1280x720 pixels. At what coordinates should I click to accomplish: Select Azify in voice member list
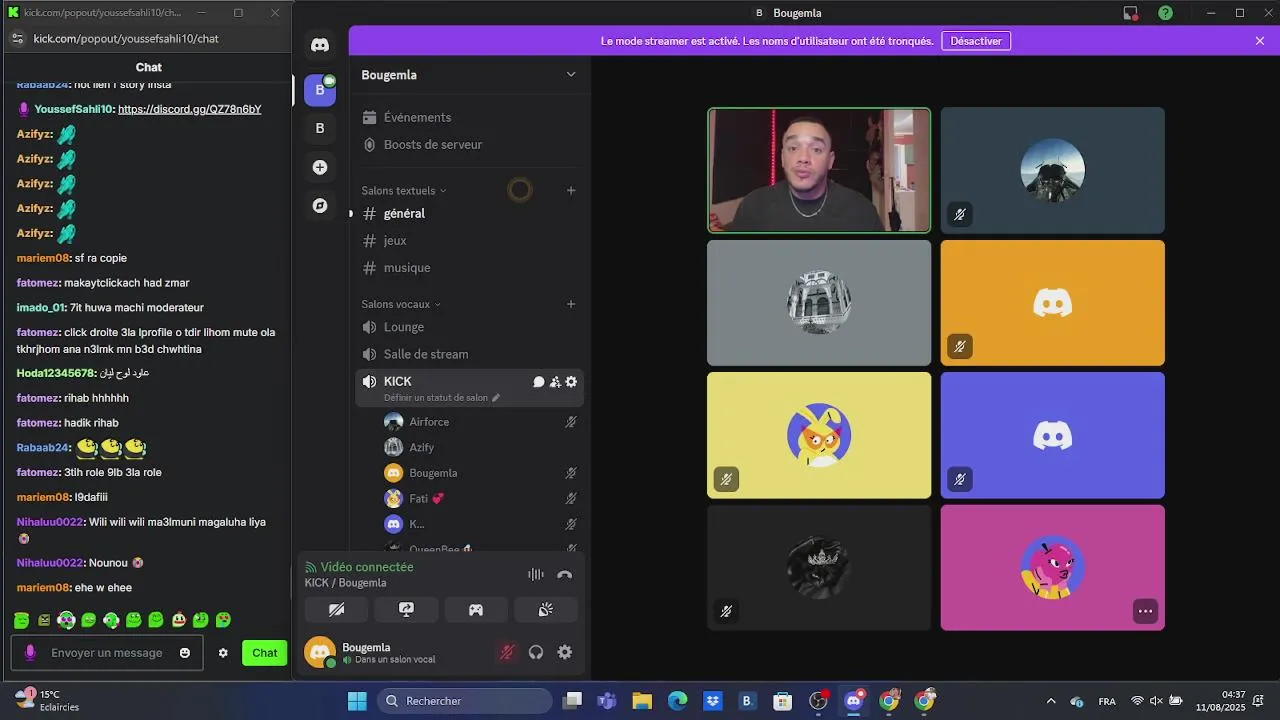(480, 447)
